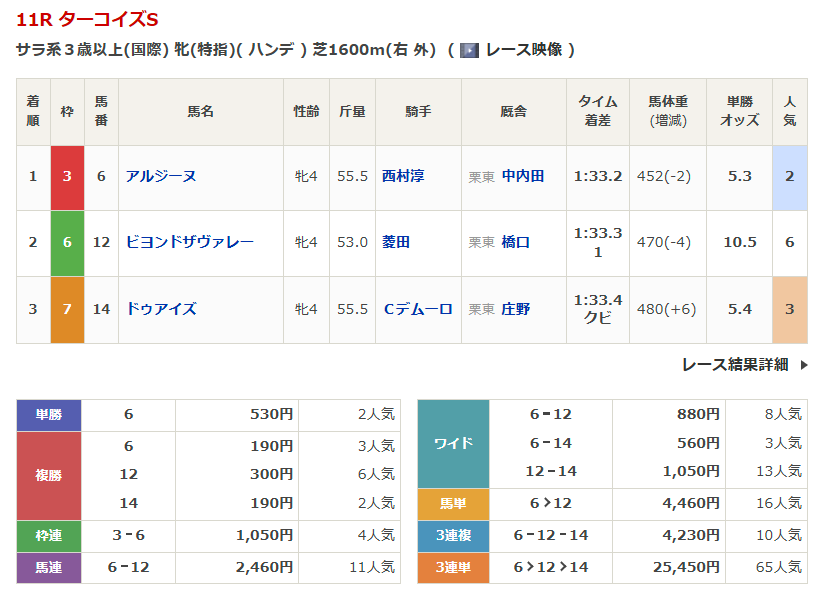Select the 11R ターコイズS race title
This screenshot has height=593, width=828.
click(x=87, y=20)
